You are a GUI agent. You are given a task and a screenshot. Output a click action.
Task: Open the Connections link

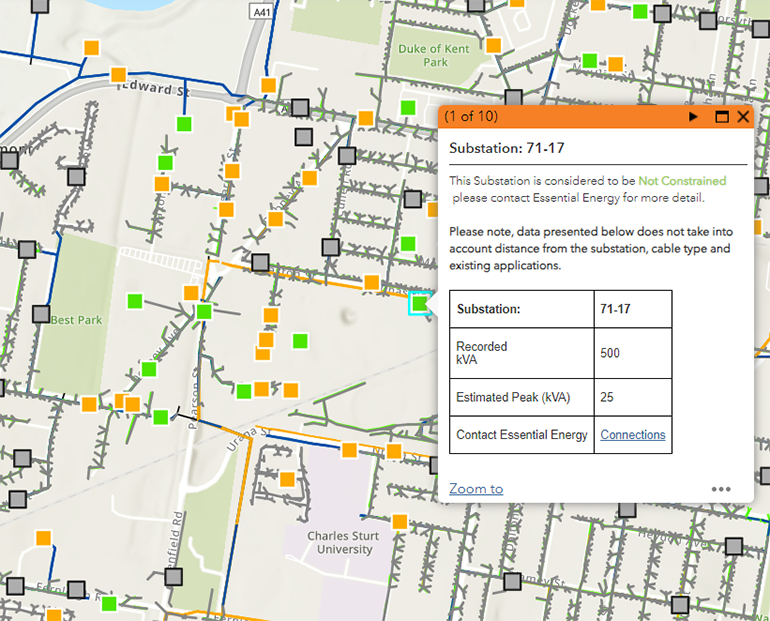(632, 435)
